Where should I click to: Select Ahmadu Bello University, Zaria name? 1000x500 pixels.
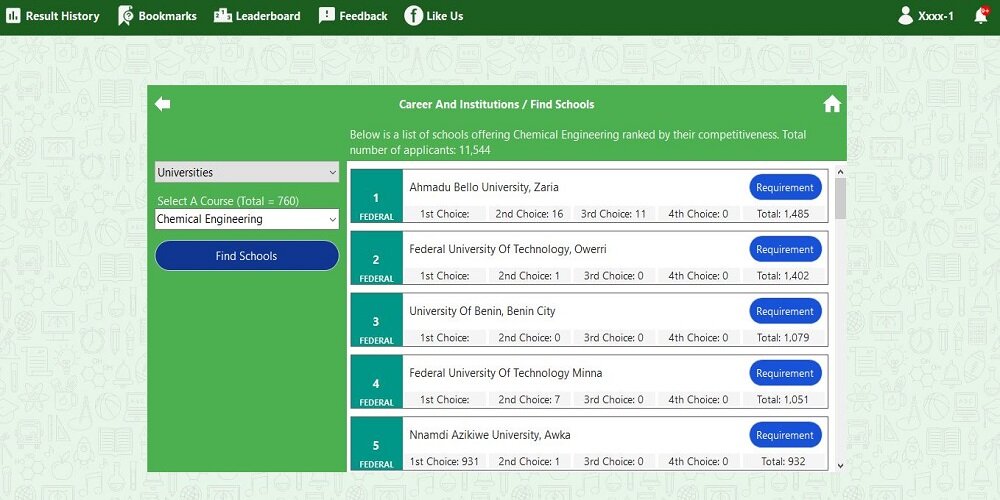point(484,187)
